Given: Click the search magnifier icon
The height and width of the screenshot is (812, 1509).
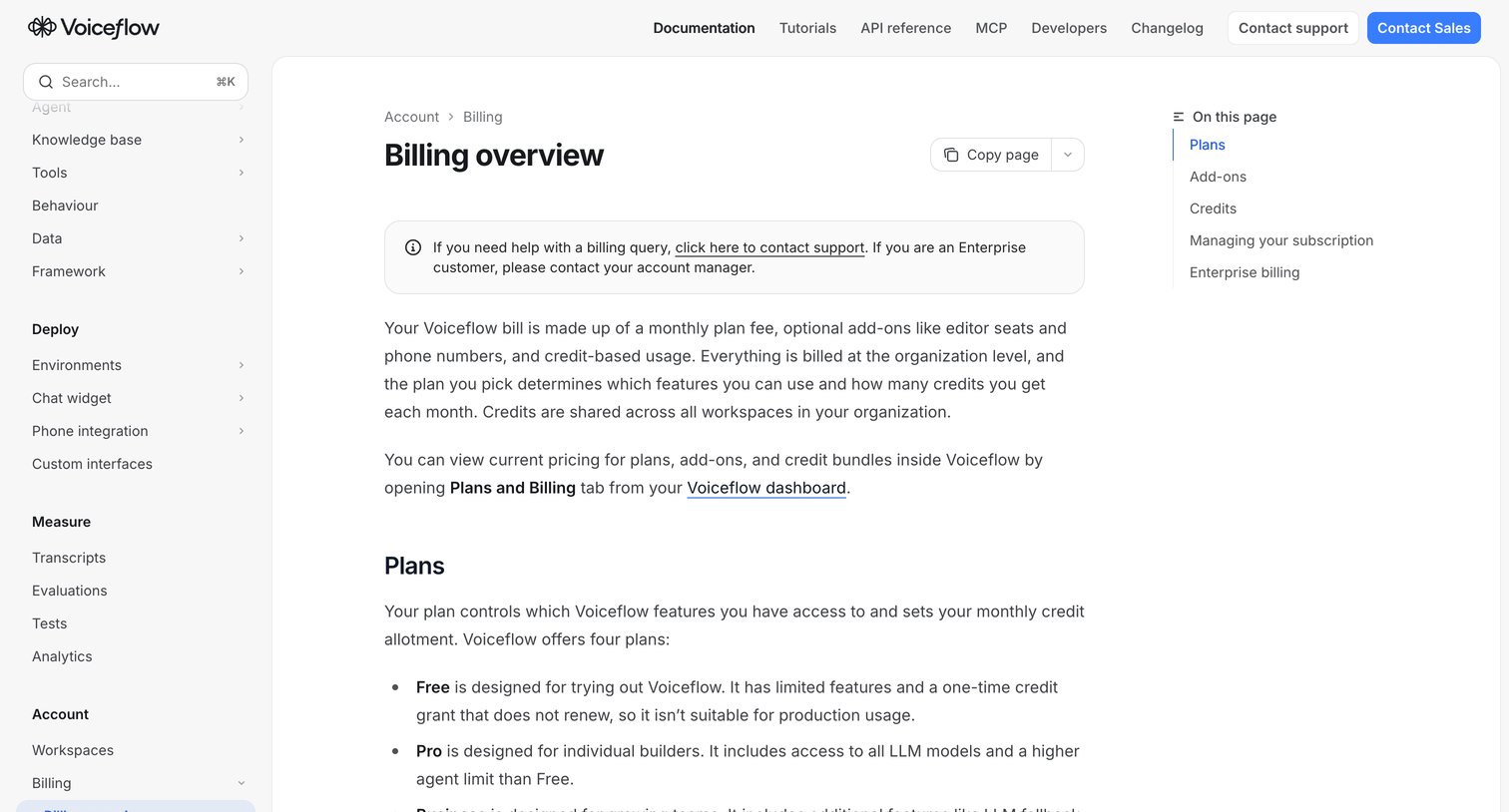Looking at the screenshot, I should pos(46,82).
